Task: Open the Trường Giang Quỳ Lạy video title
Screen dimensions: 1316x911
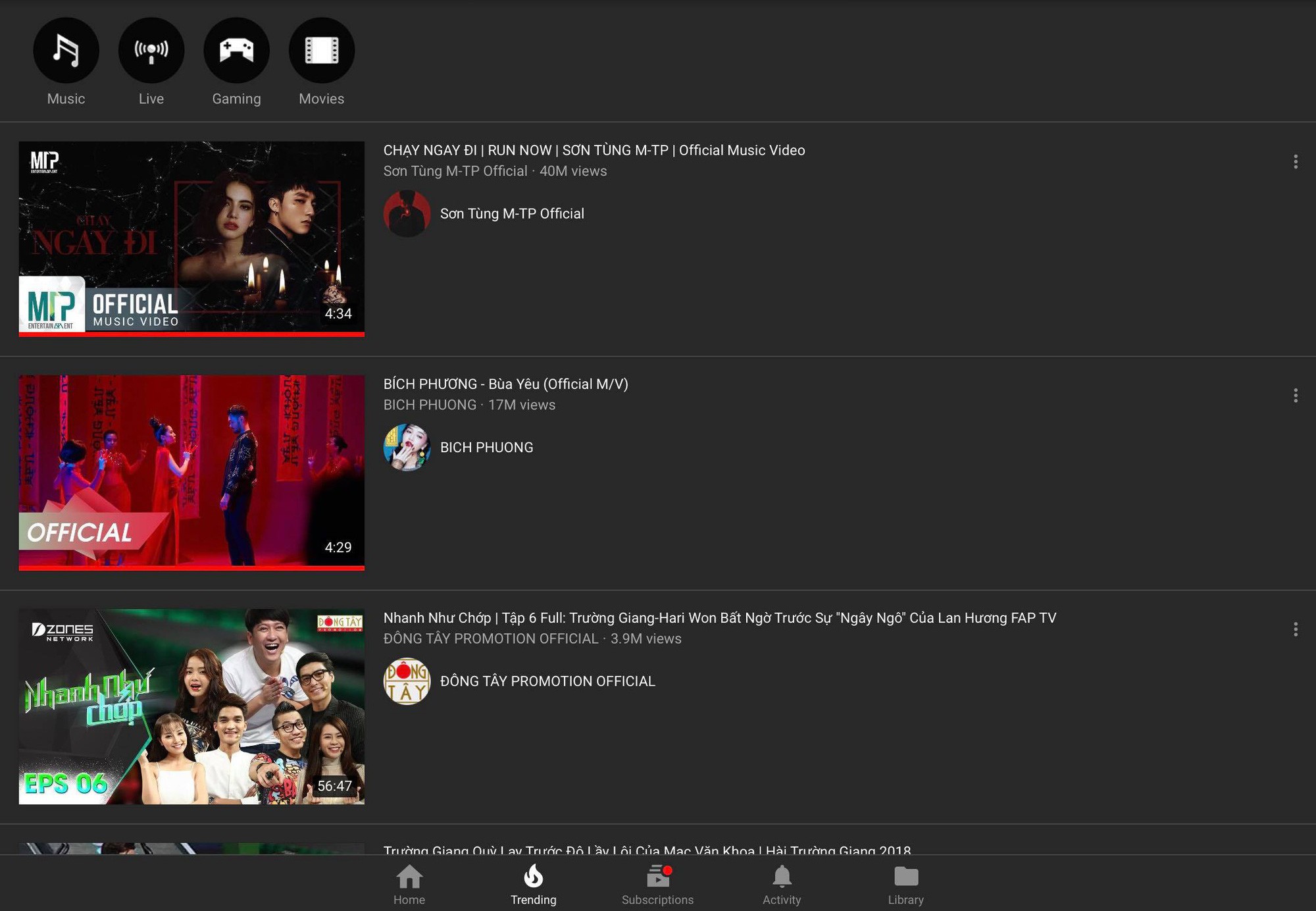Action: pyautogui.click(x=647, y=850)
